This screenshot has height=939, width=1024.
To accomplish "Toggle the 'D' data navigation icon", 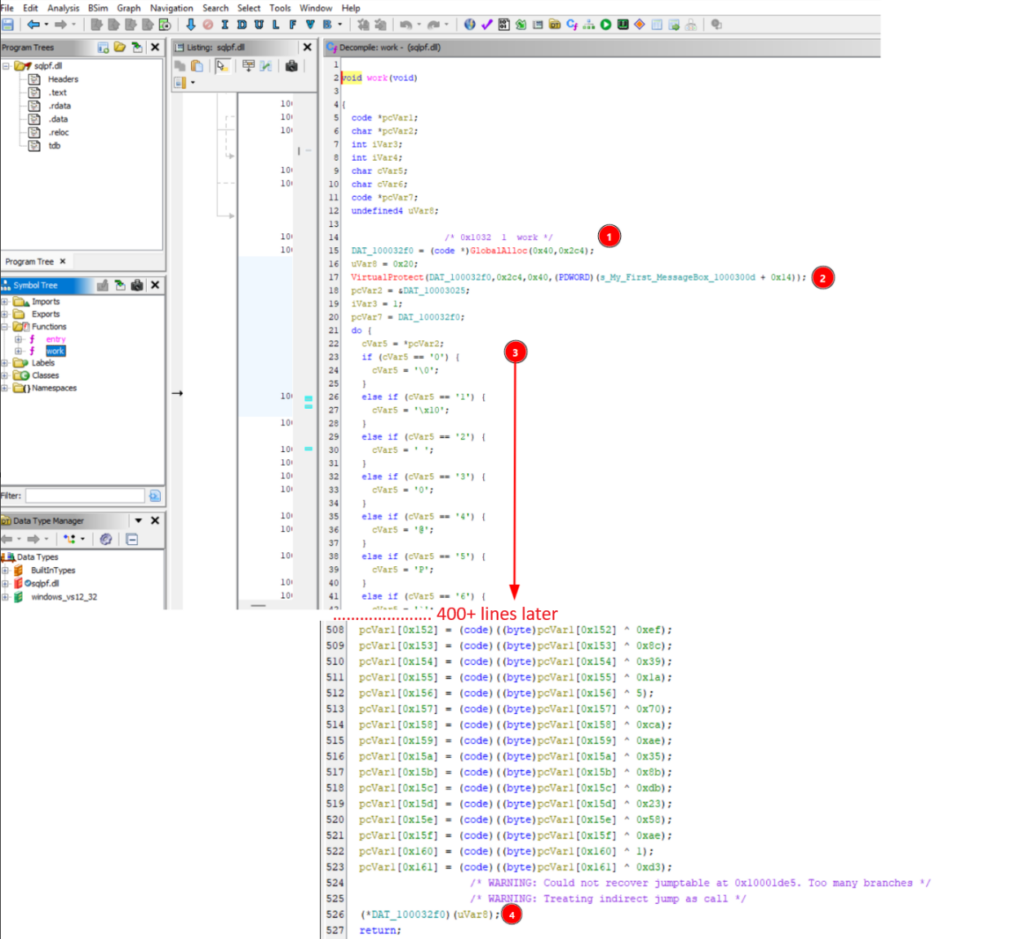I will (x=242, y=25).
